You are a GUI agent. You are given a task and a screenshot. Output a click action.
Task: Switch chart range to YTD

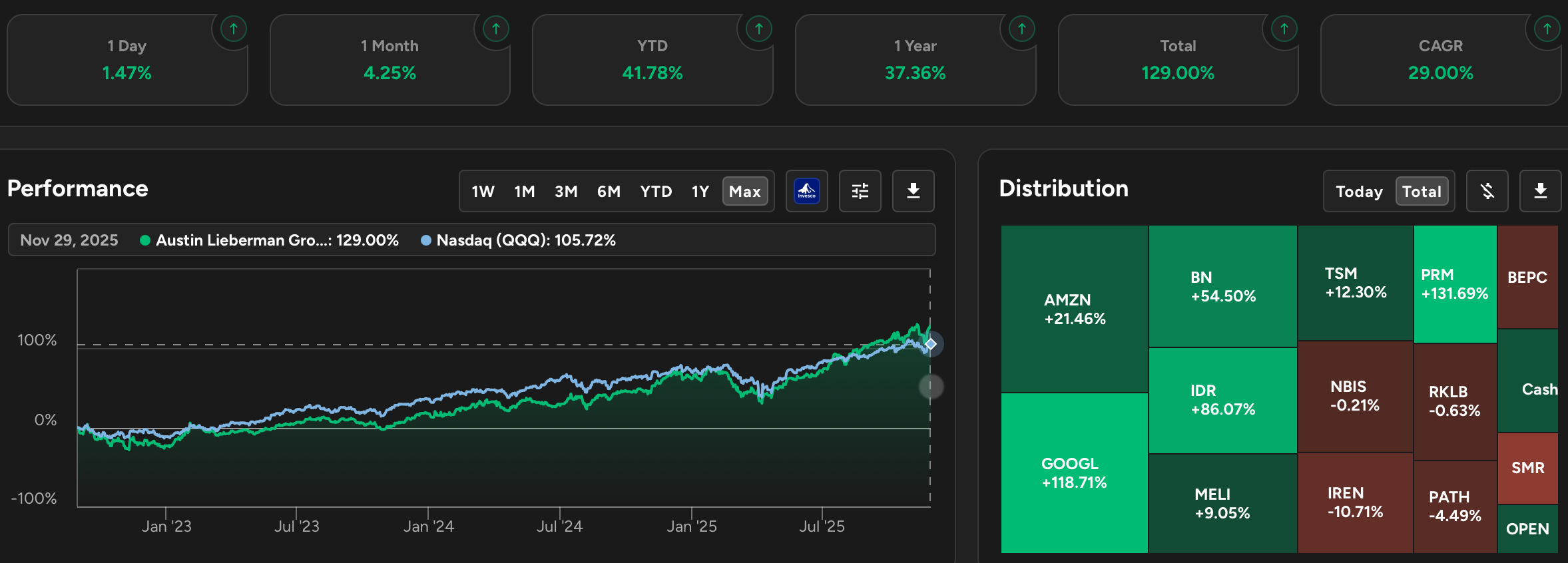[x=656, y=192]
